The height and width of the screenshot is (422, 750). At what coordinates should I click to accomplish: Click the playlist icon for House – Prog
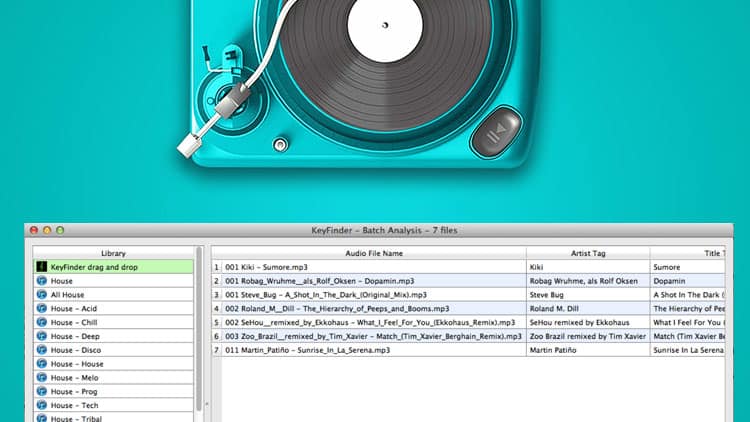[42, 391]
